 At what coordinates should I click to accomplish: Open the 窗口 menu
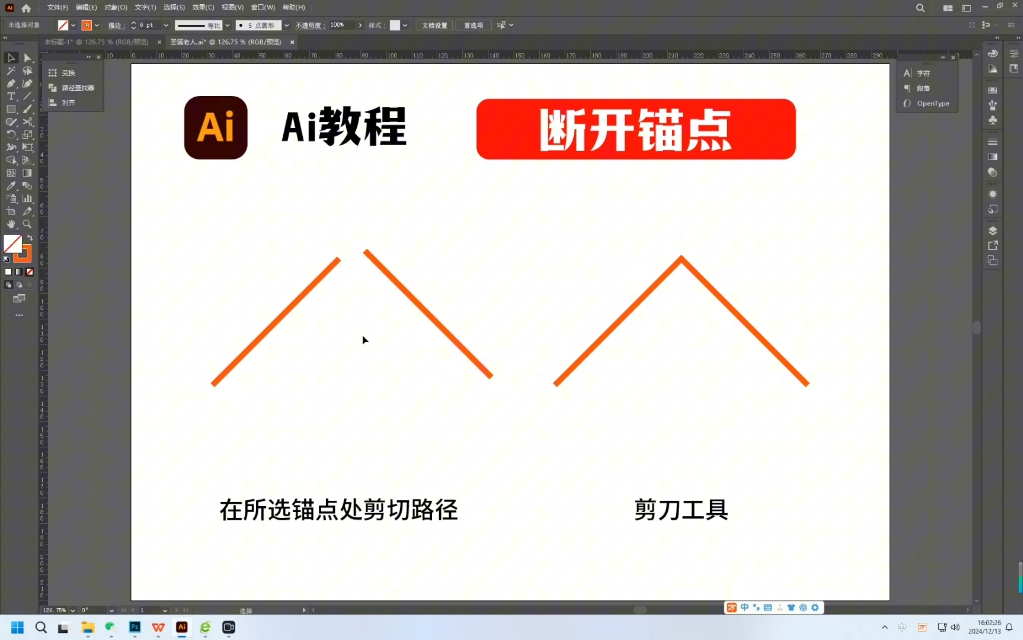pos(262,8)
